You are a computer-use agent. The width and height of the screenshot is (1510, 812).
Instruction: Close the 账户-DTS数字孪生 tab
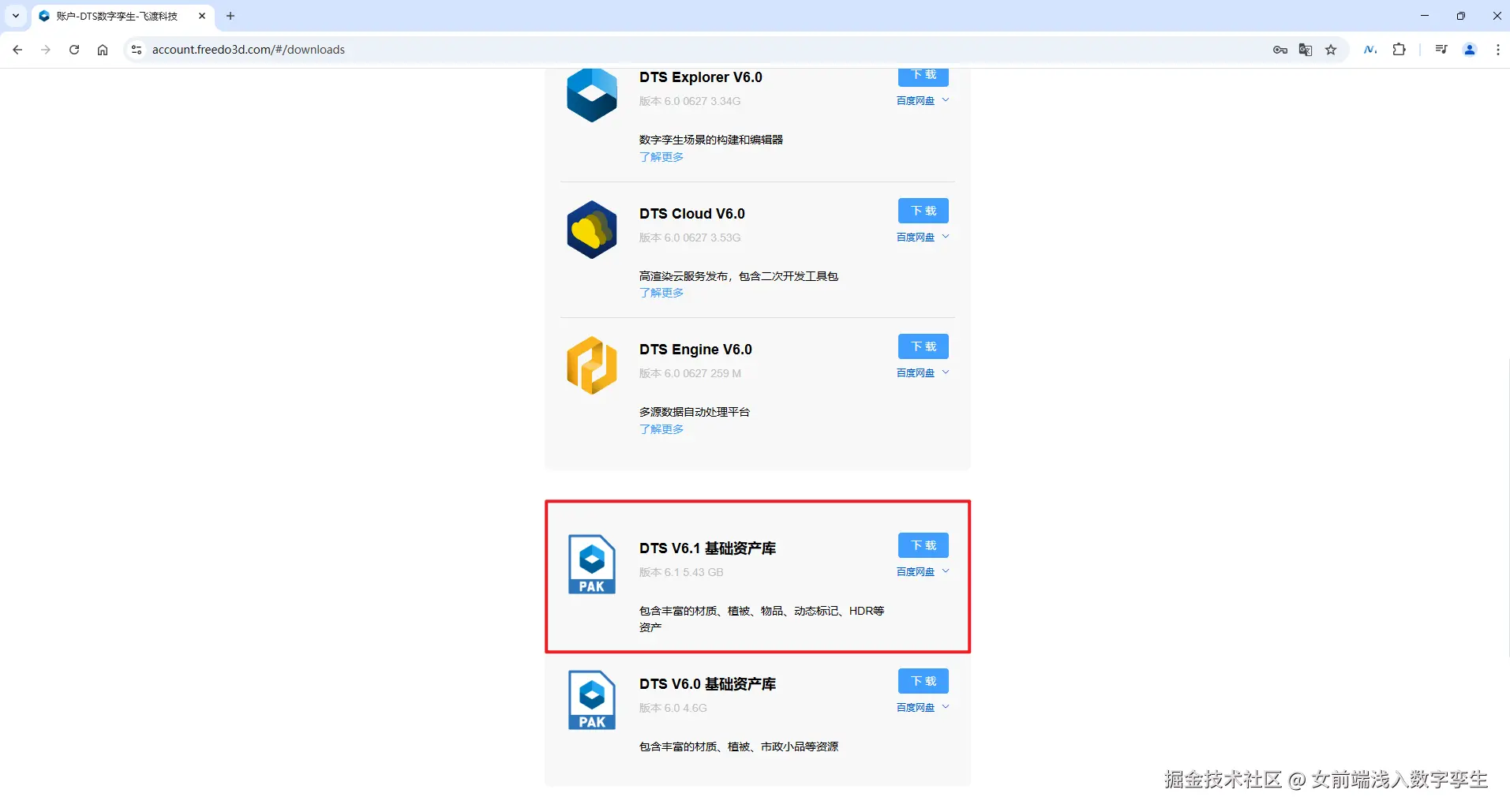[x=202, y=16]
